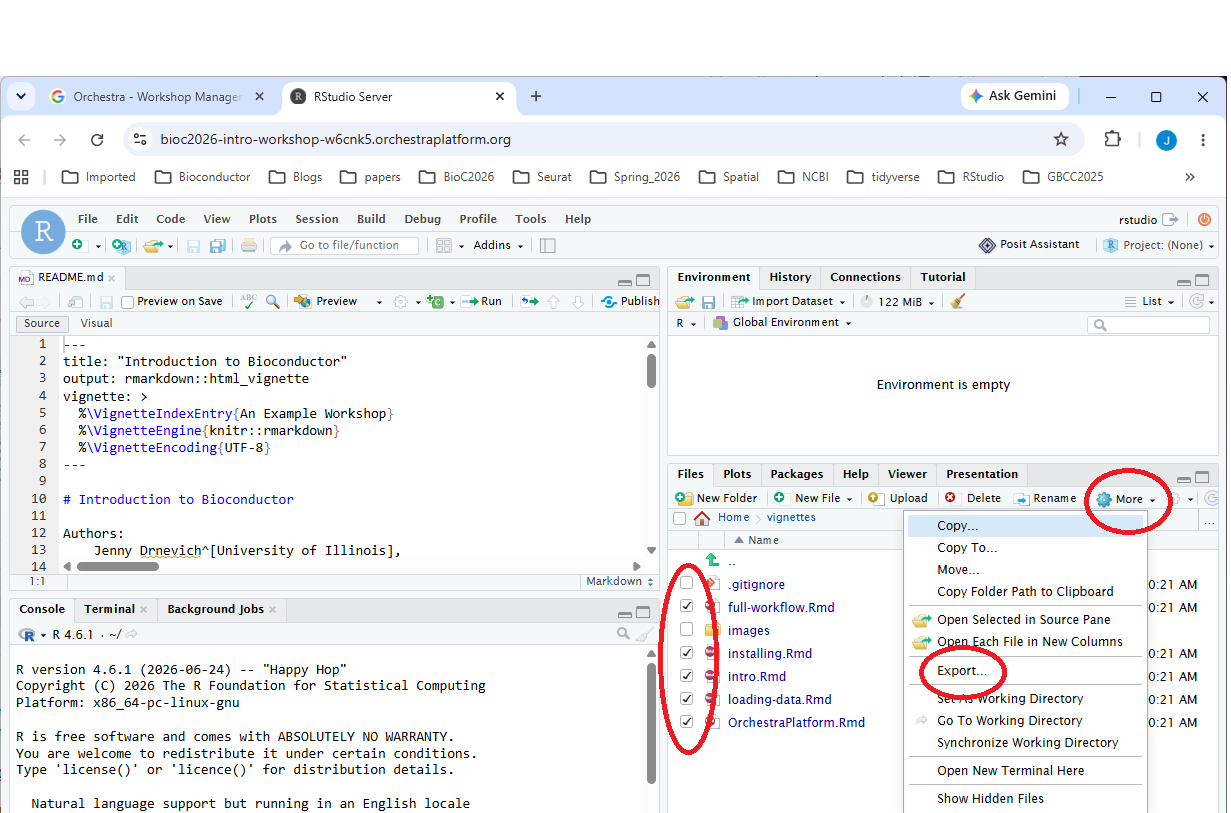1231x813 pixels.
Task: Click the New File plus icon in main toolbar
Action: click(x=79, y=245)
